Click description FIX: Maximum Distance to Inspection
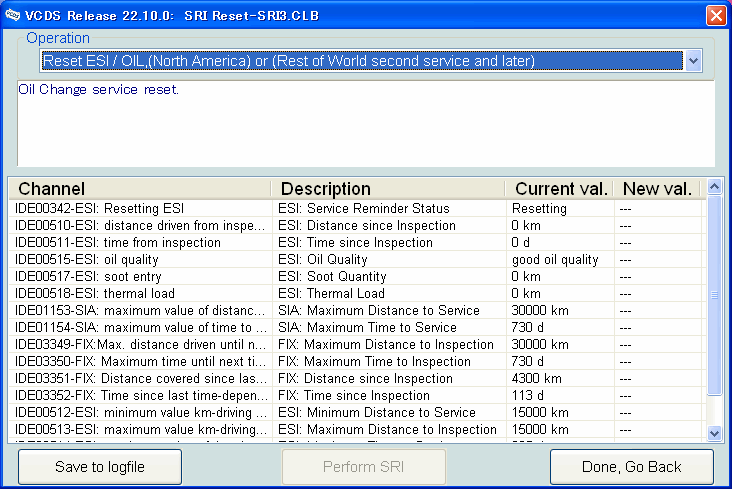This screenshot has height=489, width=732. [386, 345]
